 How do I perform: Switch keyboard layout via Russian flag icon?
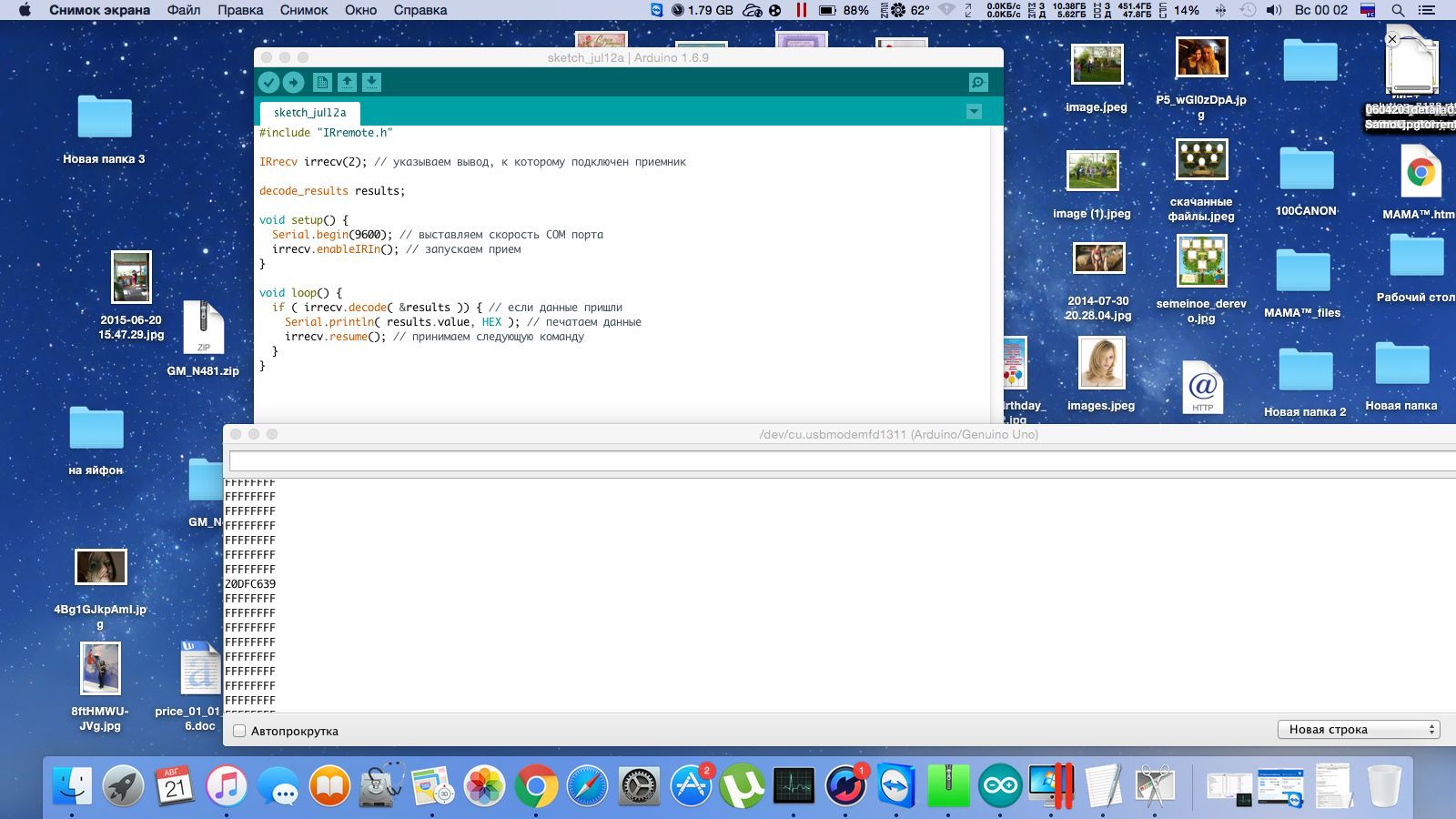[x=1368, y=10]
